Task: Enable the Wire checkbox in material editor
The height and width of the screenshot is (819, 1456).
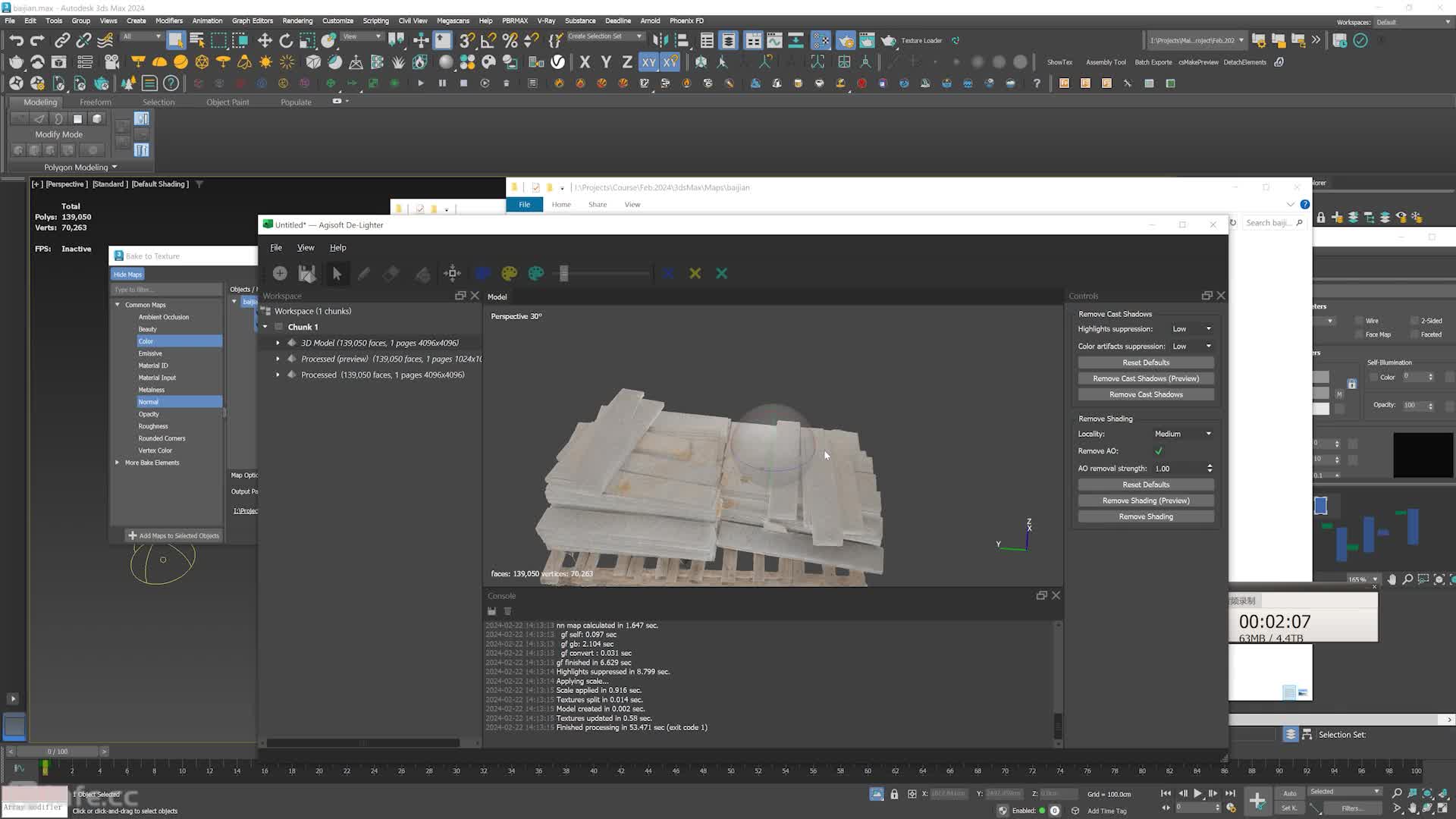Action: pos(1359,321)
